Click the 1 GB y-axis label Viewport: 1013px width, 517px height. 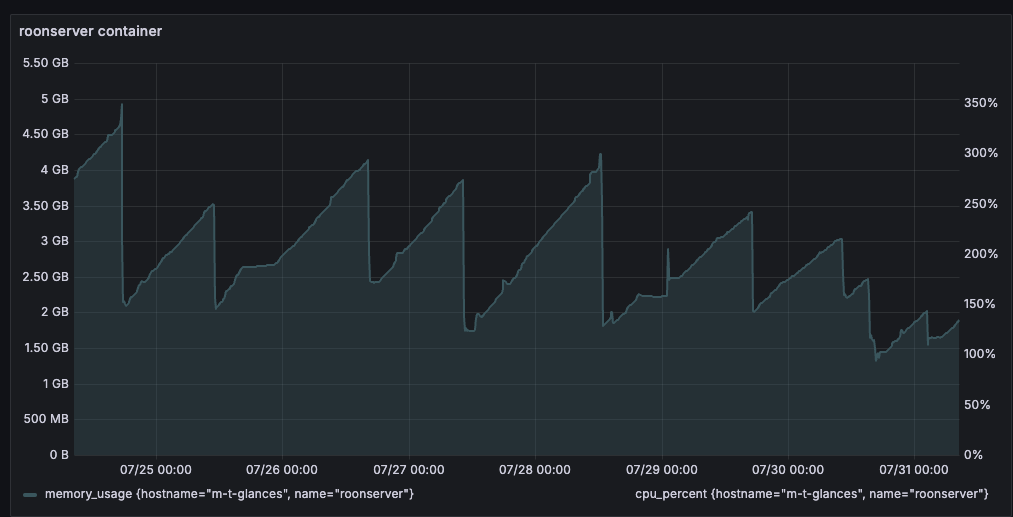55,384
